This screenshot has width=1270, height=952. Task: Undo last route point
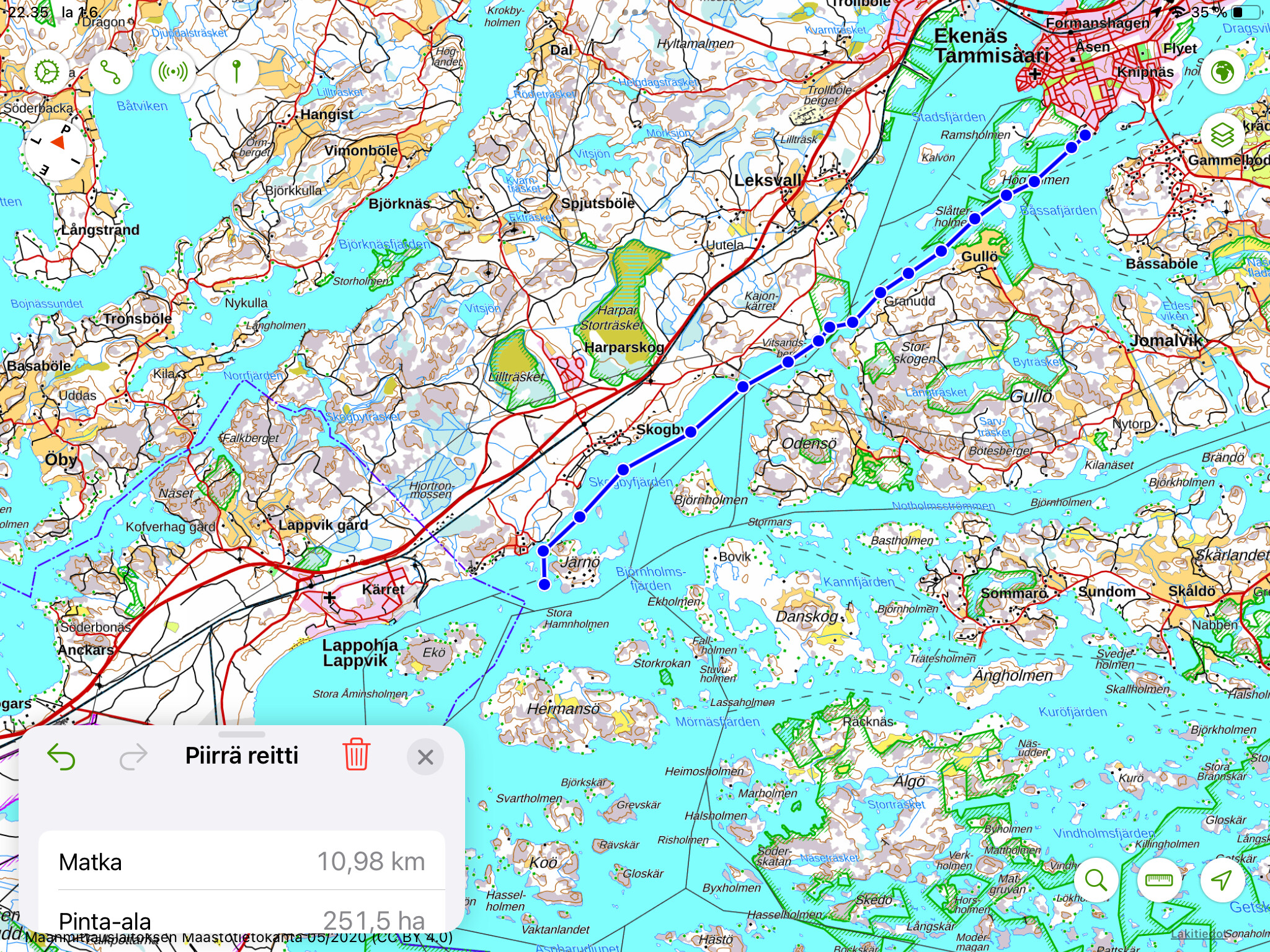click(61, 756)
